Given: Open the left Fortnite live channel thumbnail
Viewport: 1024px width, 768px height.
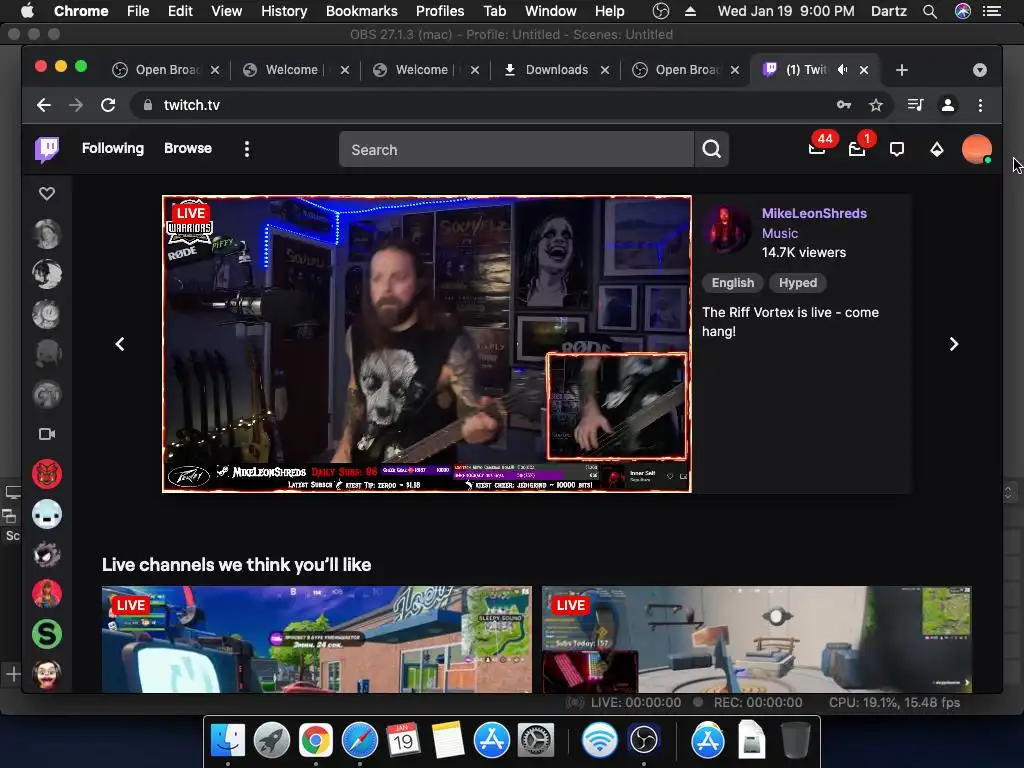Looking at the screenshot, I should [x=317, y=639].
